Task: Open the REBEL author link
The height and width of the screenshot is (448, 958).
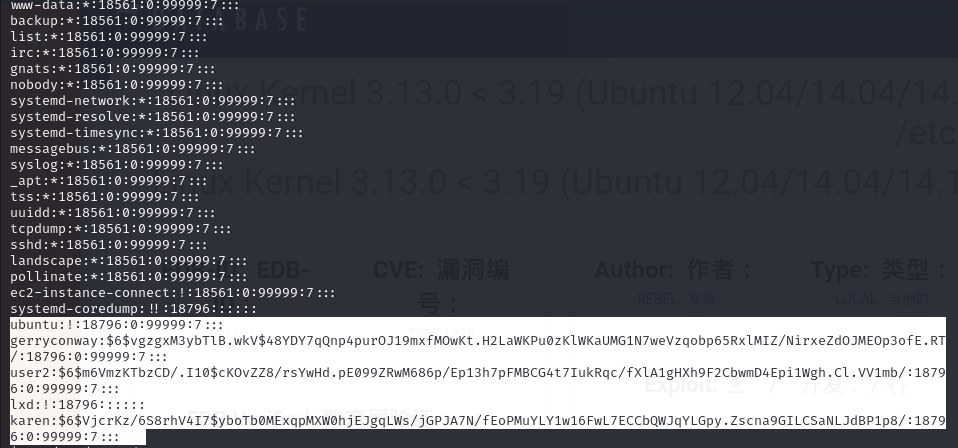Action: point(657,299)
